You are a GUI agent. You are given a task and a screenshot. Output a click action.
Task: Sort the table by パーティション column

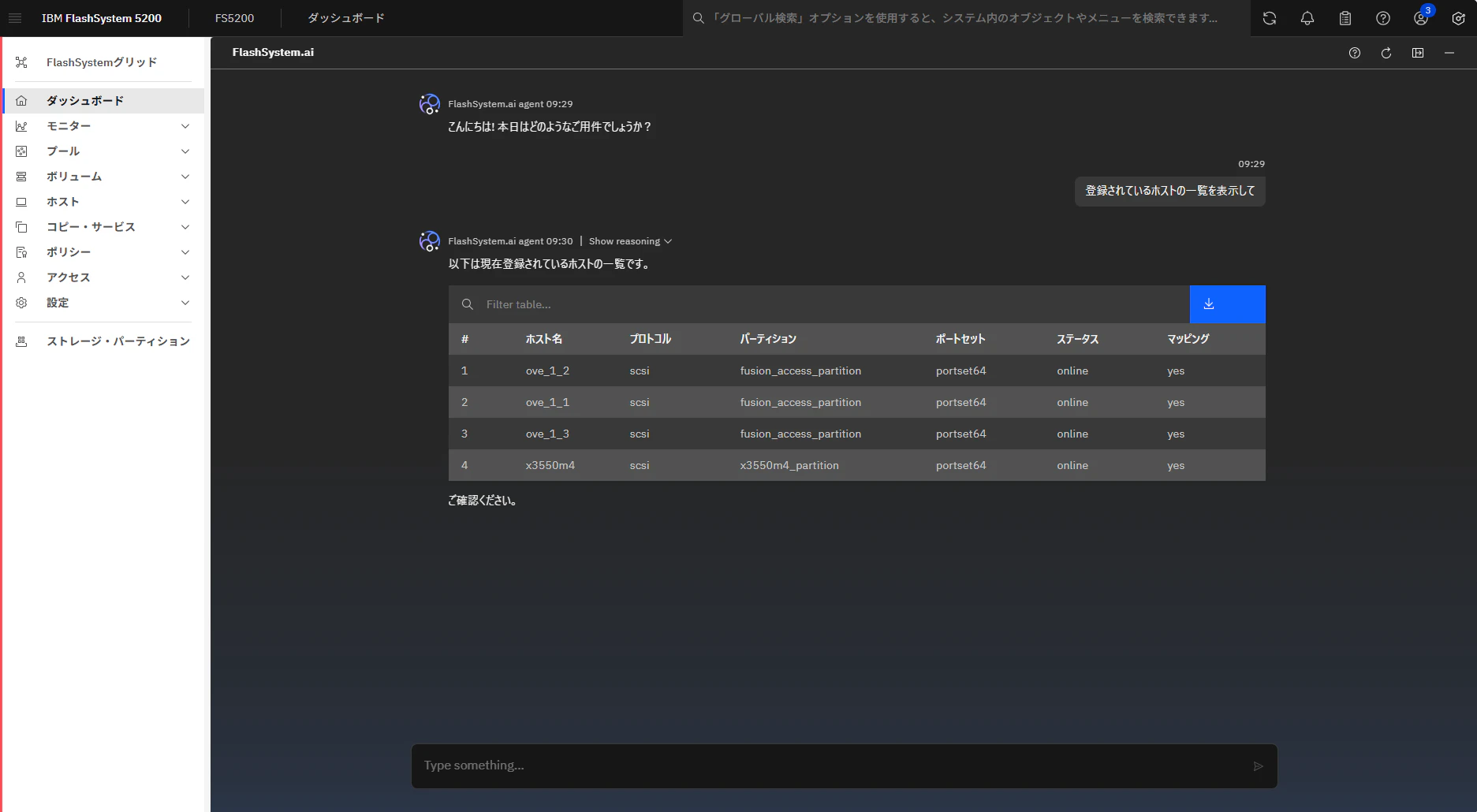768,339
